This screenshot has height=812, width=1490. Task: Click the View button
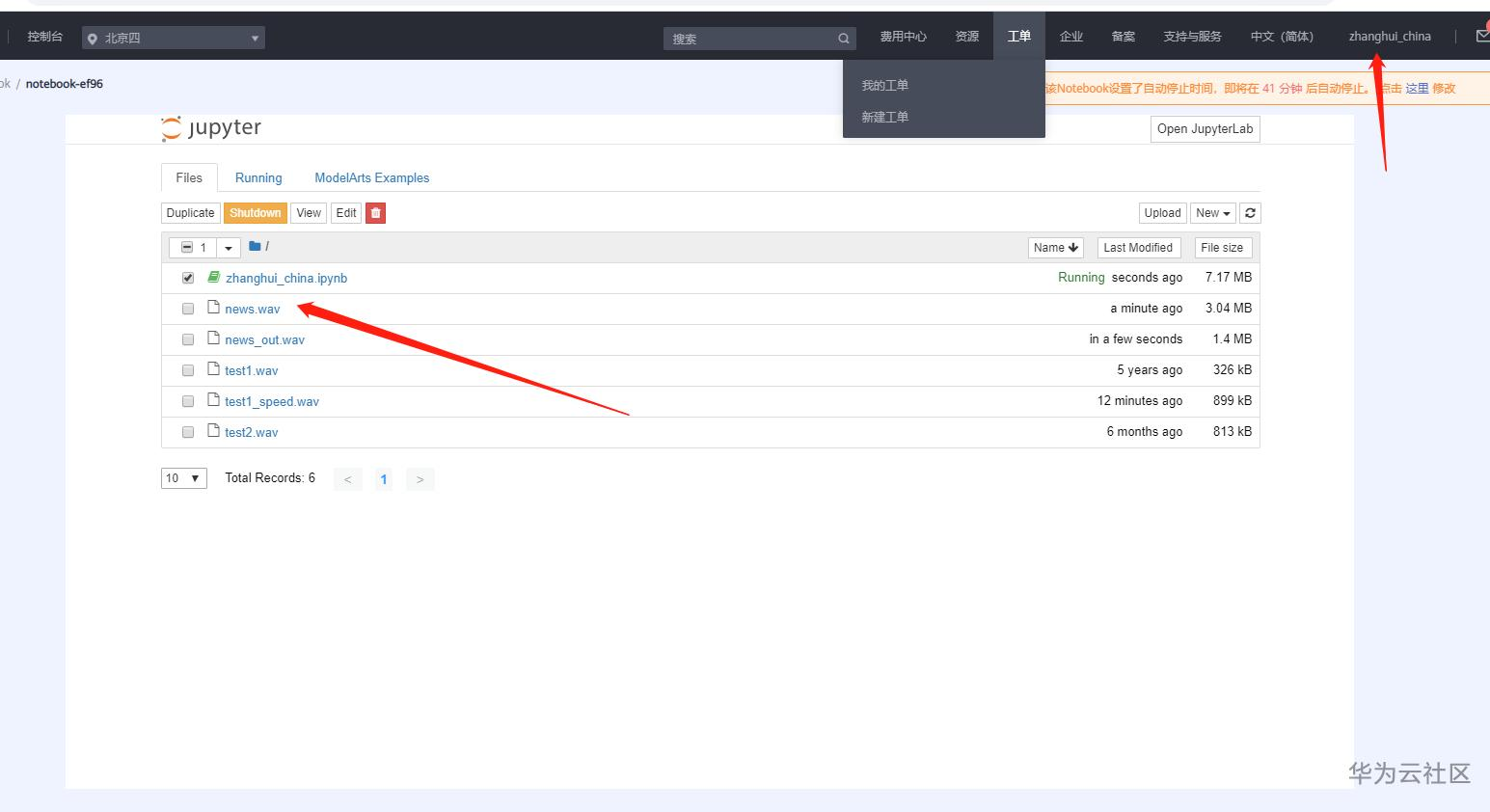coord(309,213)
